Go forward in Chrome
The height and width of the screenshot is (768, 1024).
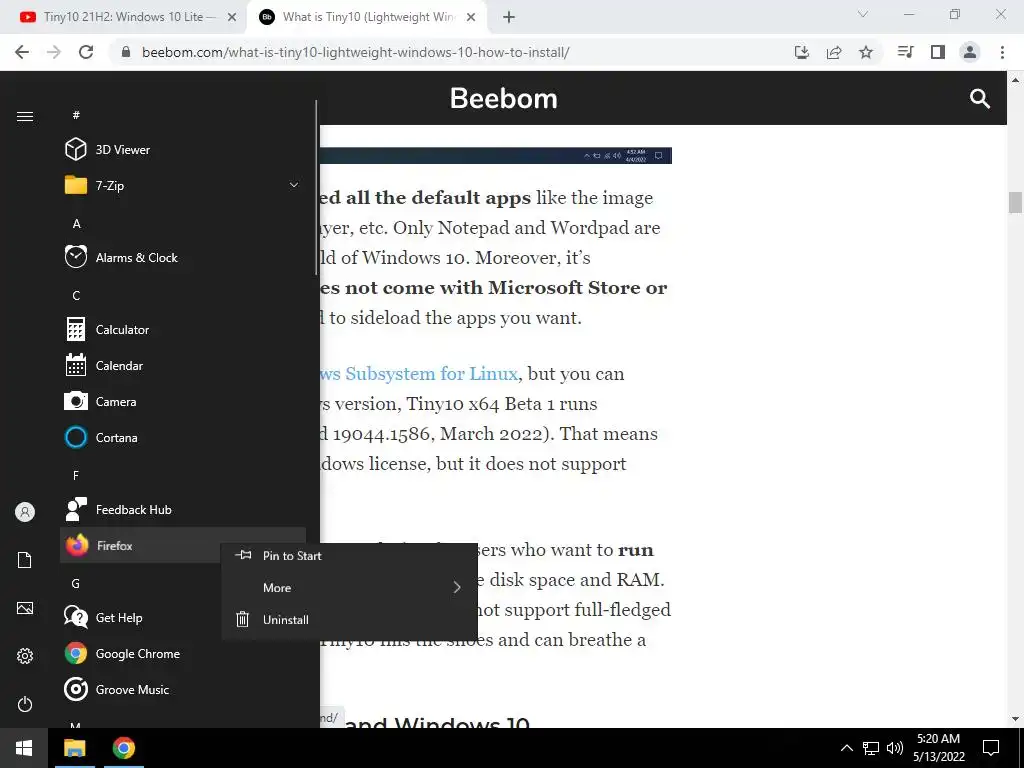54,52
